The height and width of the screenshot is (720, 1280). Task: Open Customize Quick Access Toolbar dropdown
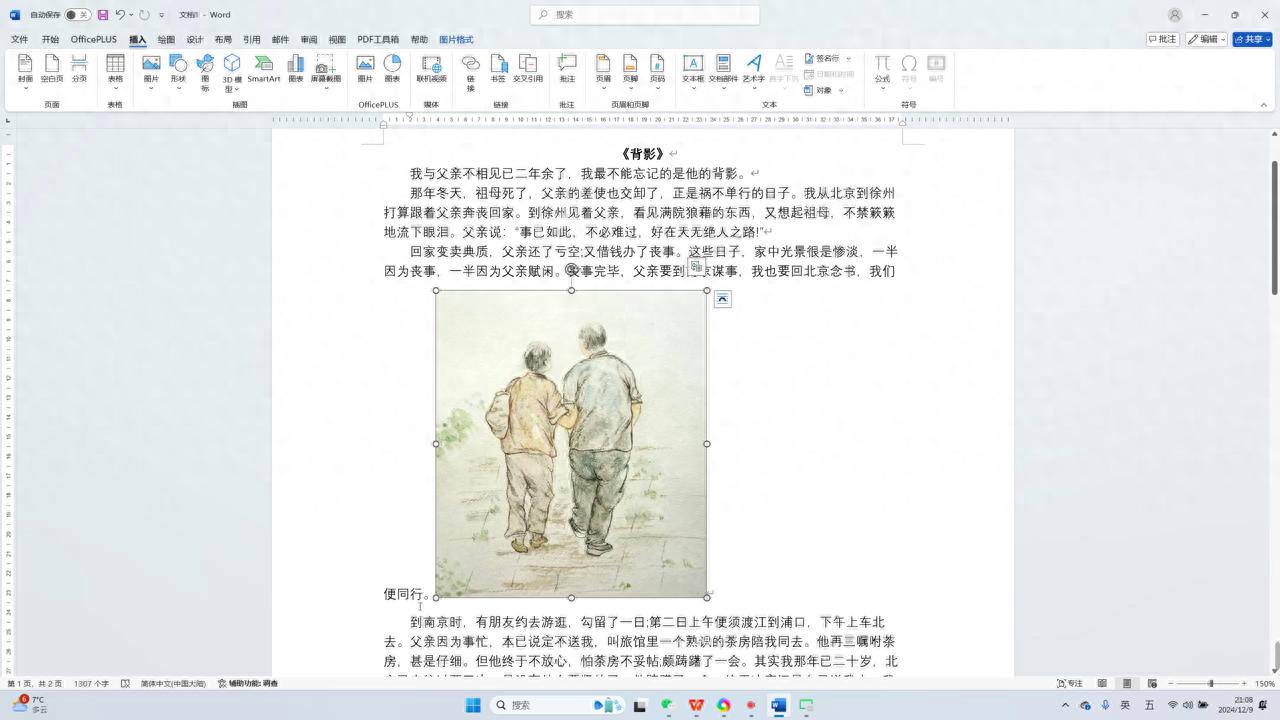click(162, 15)
